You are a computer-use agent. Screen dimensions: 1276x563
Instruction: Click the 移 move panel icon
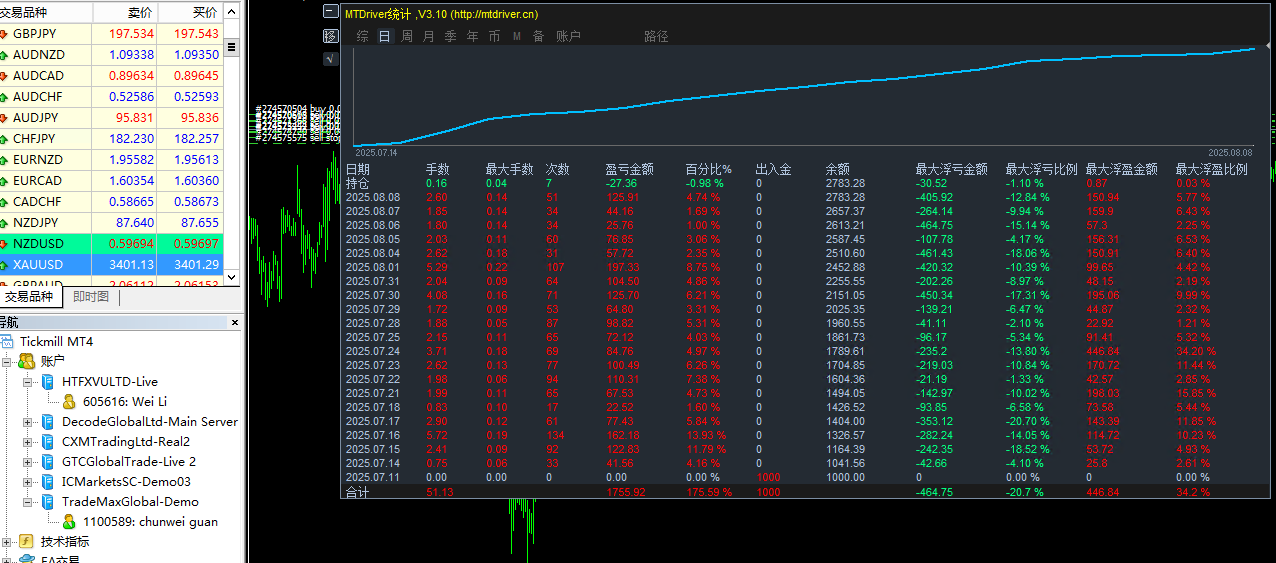click(x=331, y=36)
